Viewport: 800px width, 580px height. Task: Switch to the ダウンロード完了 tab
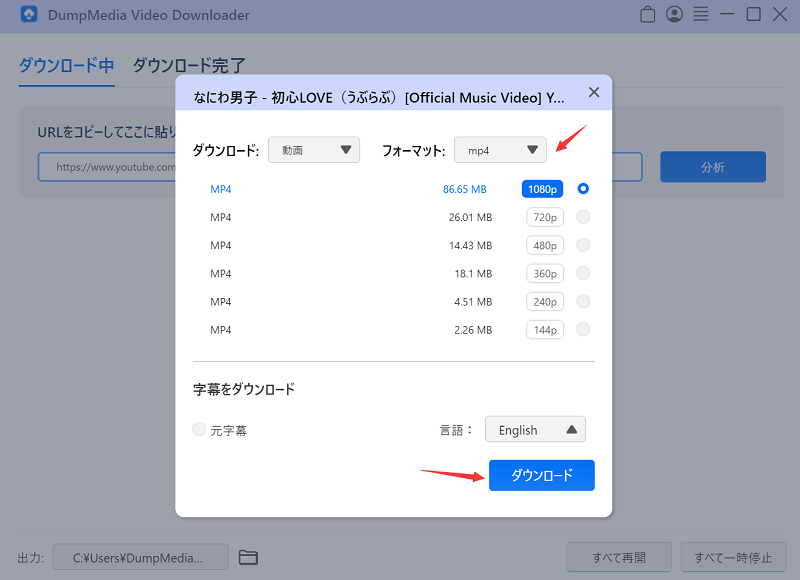[189, 66]
